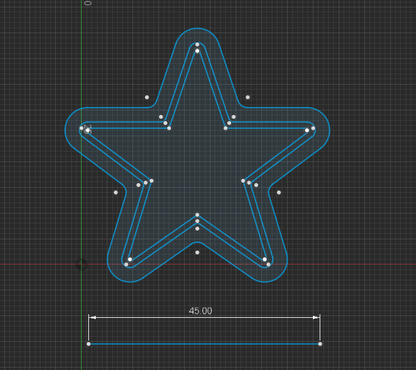Select the 45.00 dimension value
This screenshot has width=416, height=370.
(x=200, y=311)
